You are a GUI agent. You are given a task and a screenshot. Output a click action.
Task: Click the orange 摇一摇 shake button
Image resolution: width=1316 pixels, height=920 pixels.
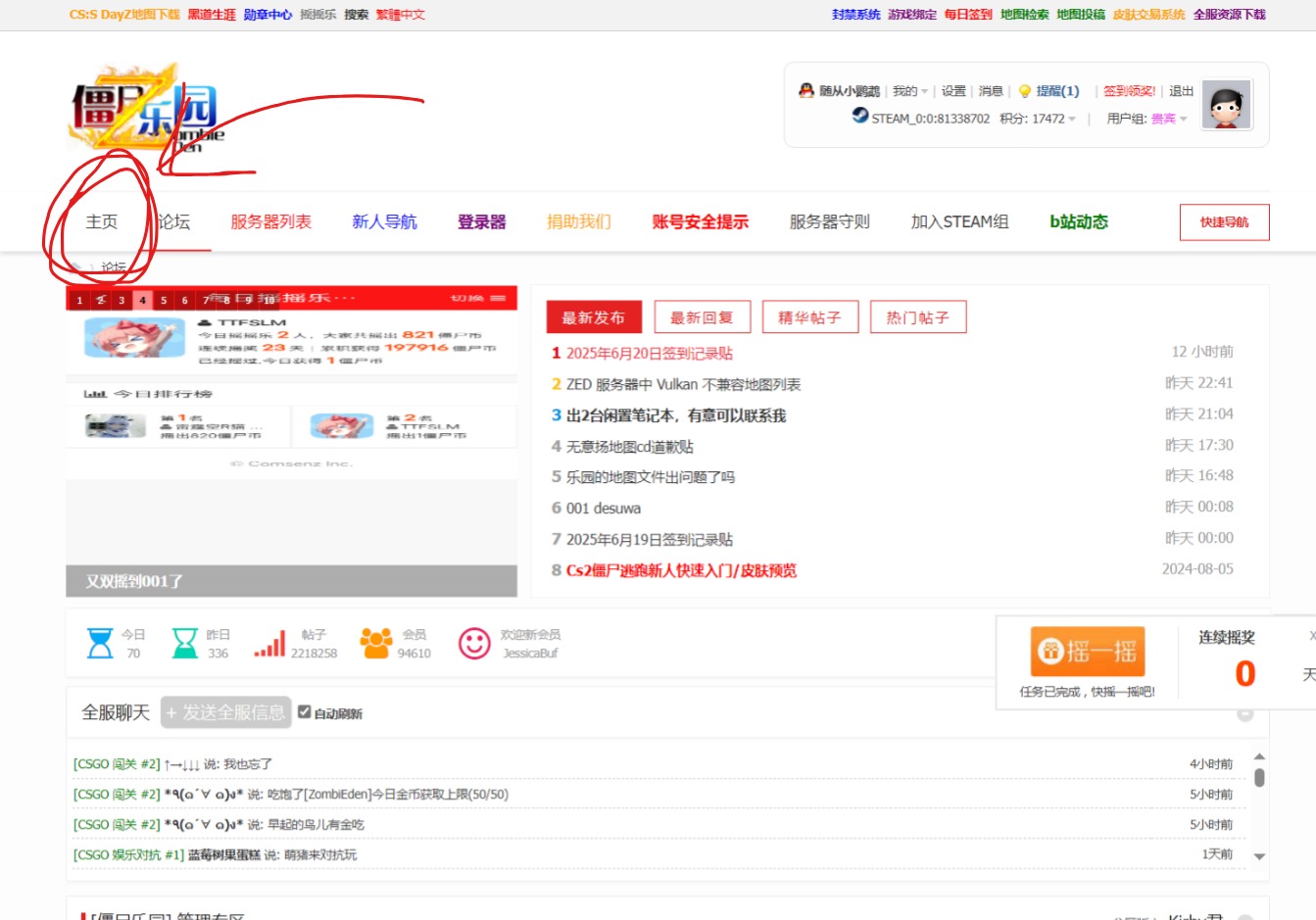[1088, 651]
